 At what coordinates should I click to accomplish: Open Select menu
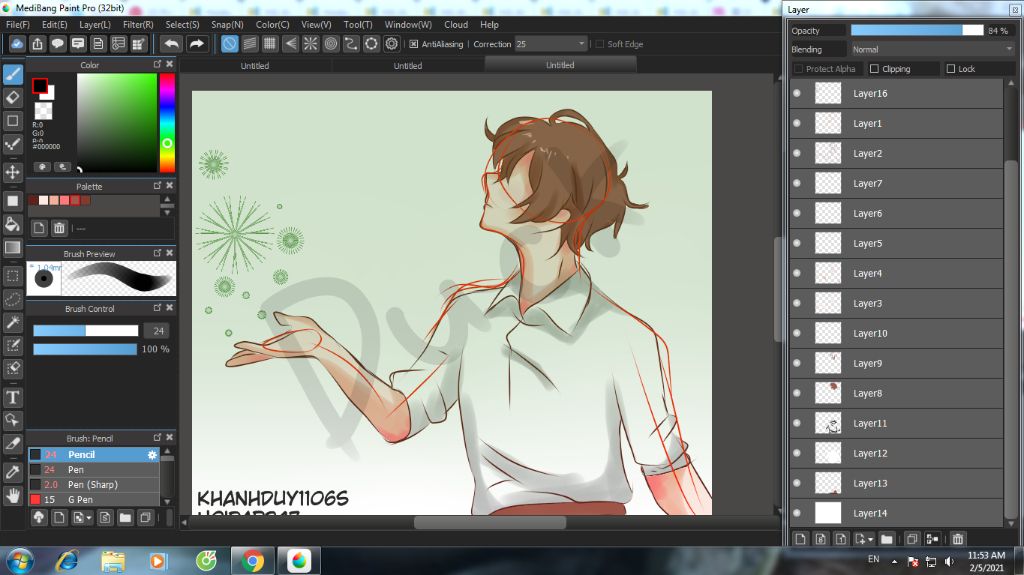point(182,24)
